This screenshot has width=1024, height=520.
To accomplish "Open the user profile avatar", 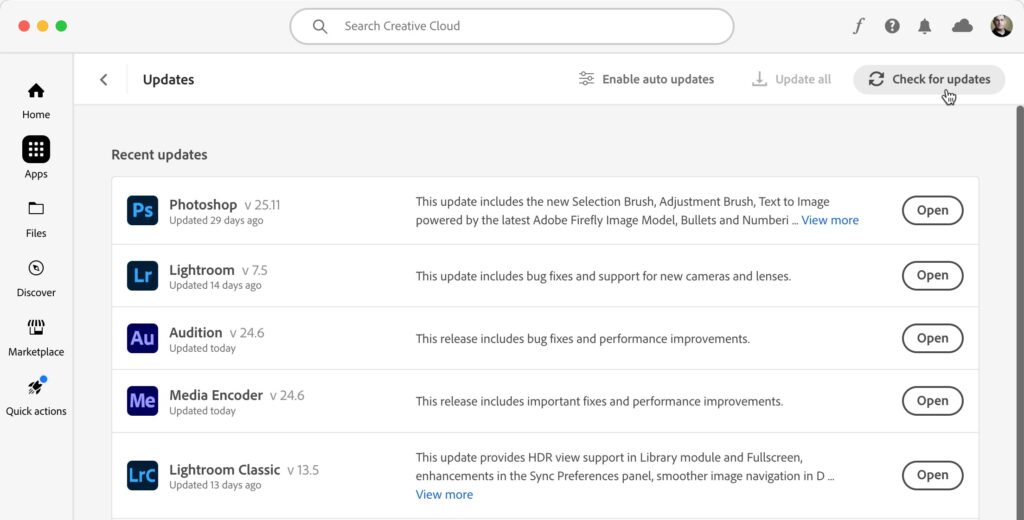I will pos(1001,26).
